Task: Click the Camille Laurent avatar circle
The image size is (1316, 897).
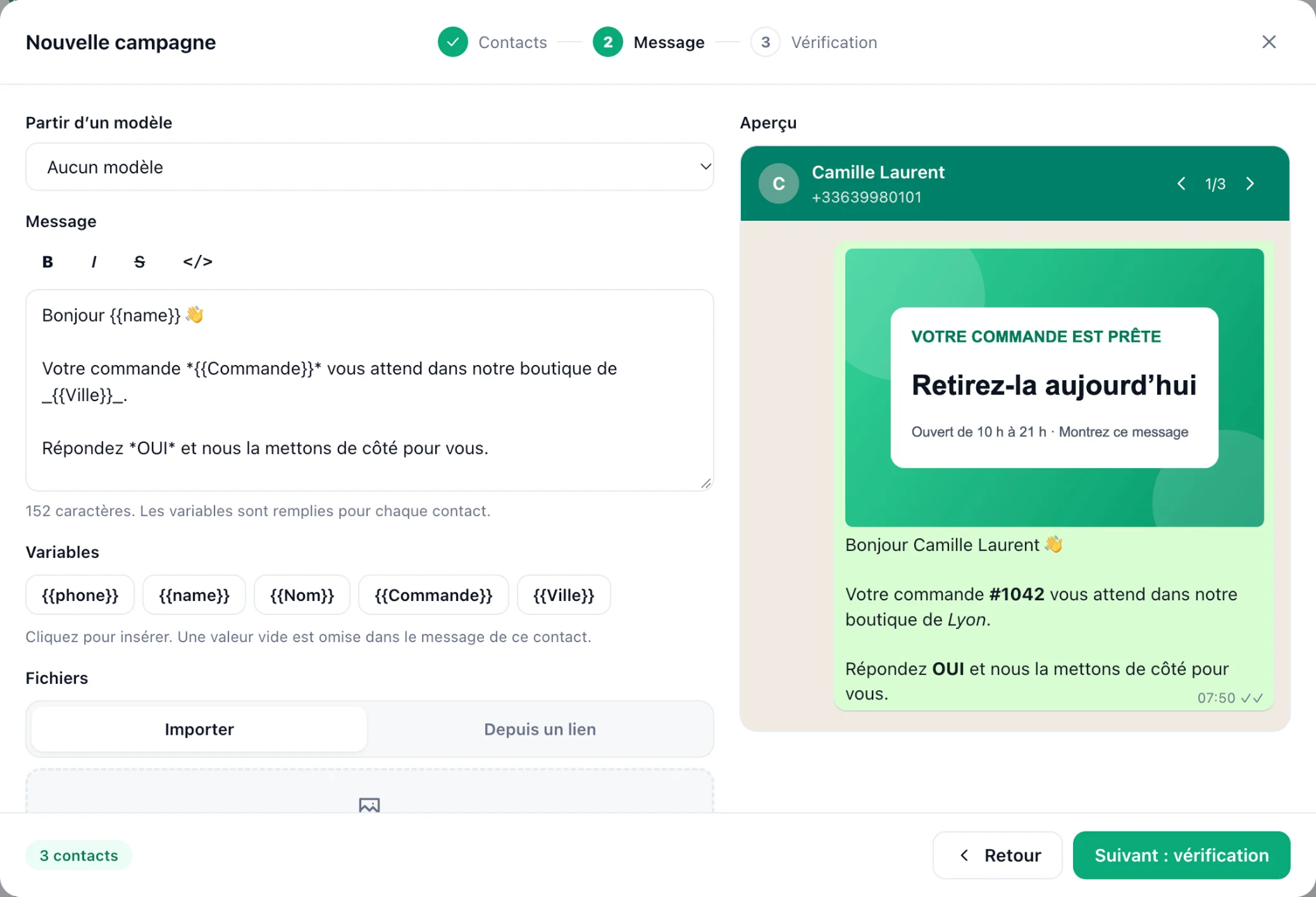Action: click(x=778, y=183)
